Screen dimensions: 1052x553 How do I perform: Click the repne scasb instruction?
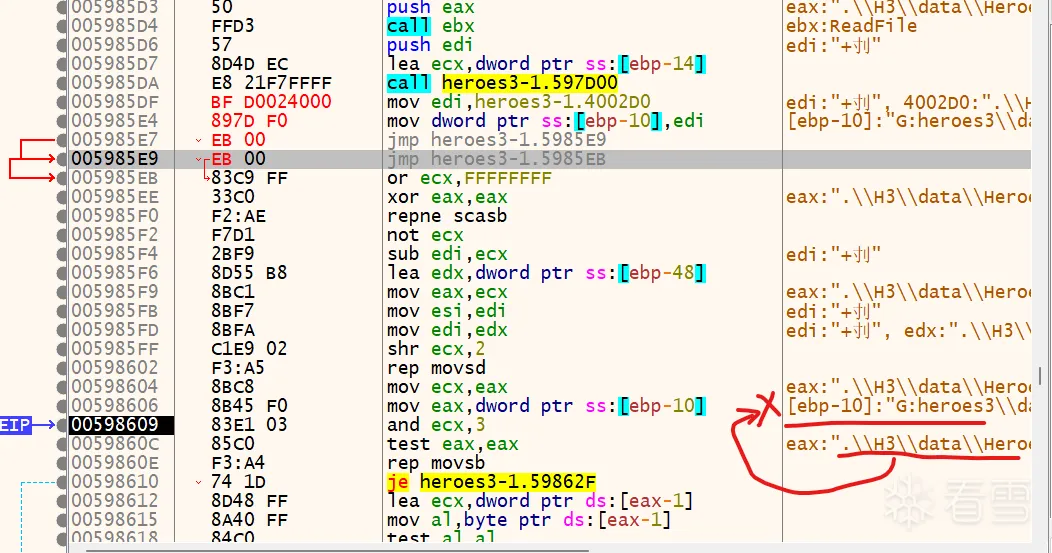[x=447, y=216]
